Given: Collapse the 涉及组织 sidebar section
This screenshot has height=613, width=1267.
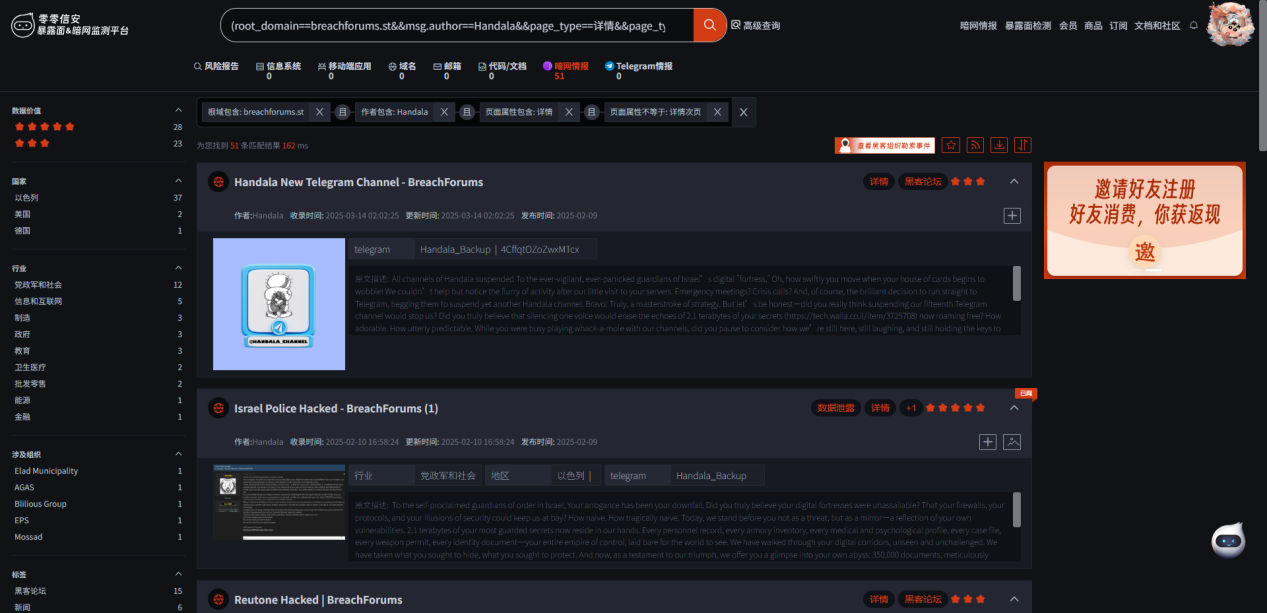Looking at the screenshot, I should pos(179,454).
